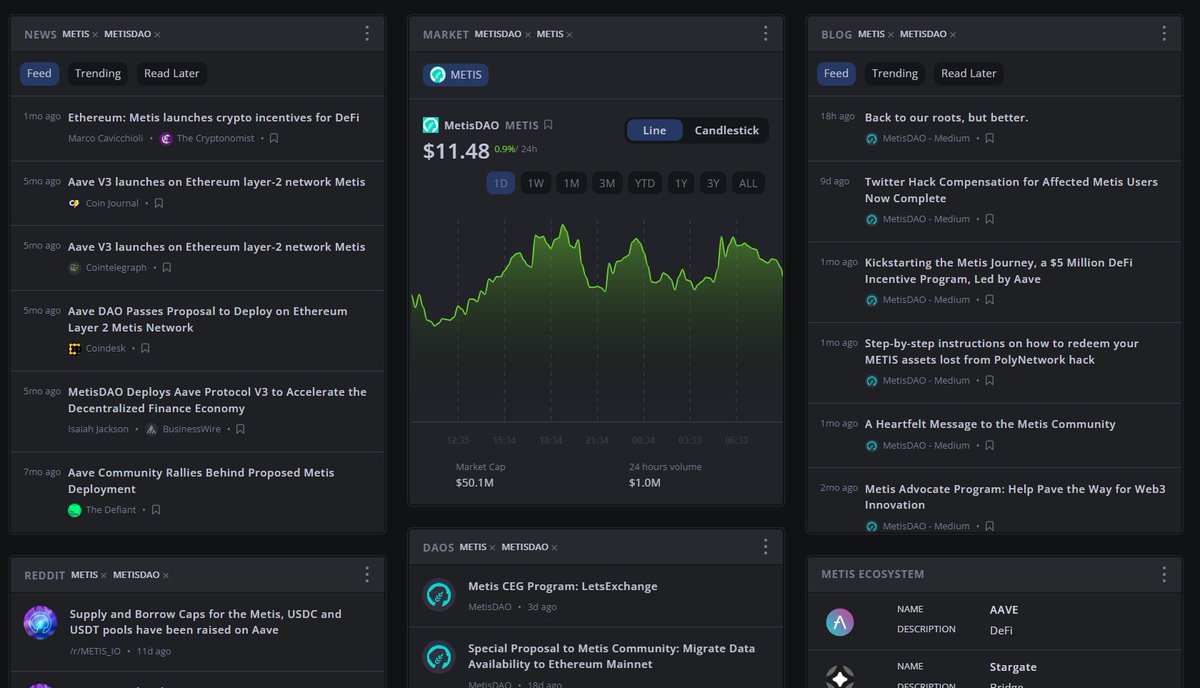The width and height of the screenshot is (1200, 688).
Task: Open the Blog panel Feed tab
Action: click(x=837, y=74)
